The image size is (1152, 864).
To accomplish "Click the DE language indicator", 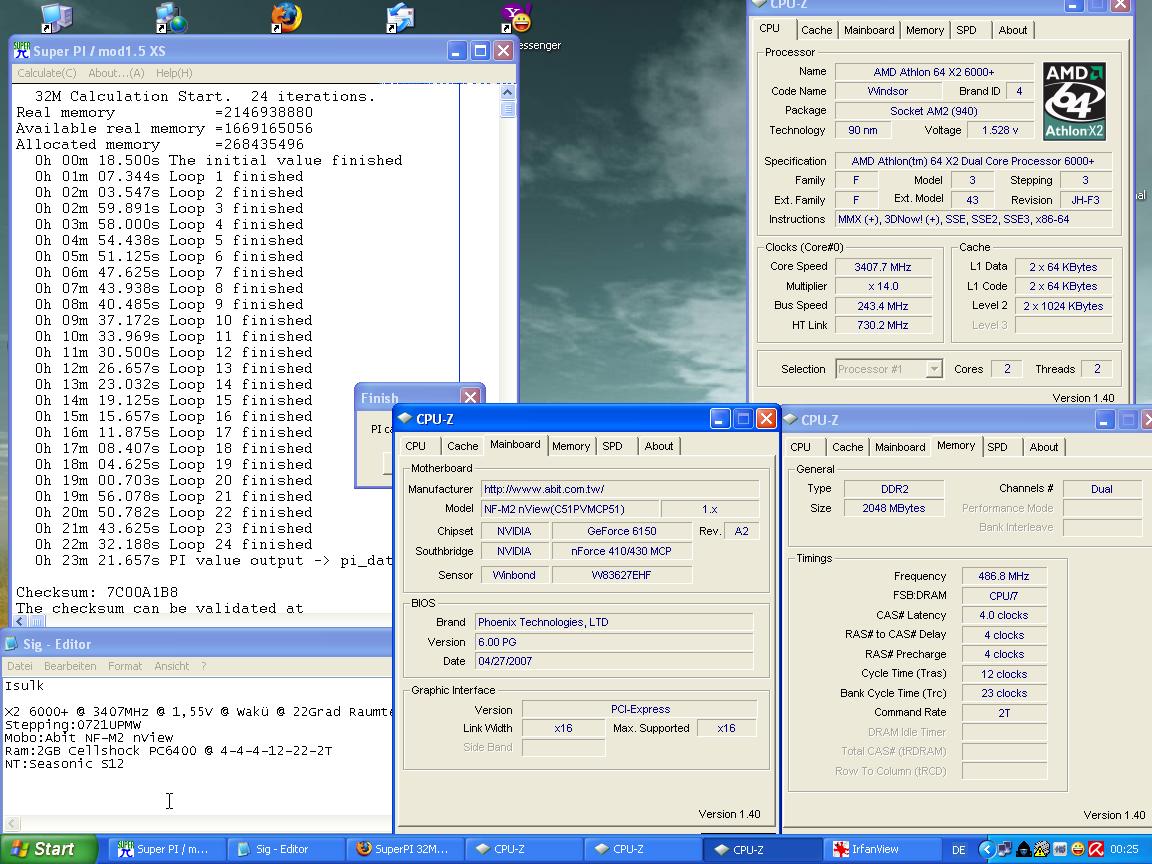I will (x=959, y=849).
